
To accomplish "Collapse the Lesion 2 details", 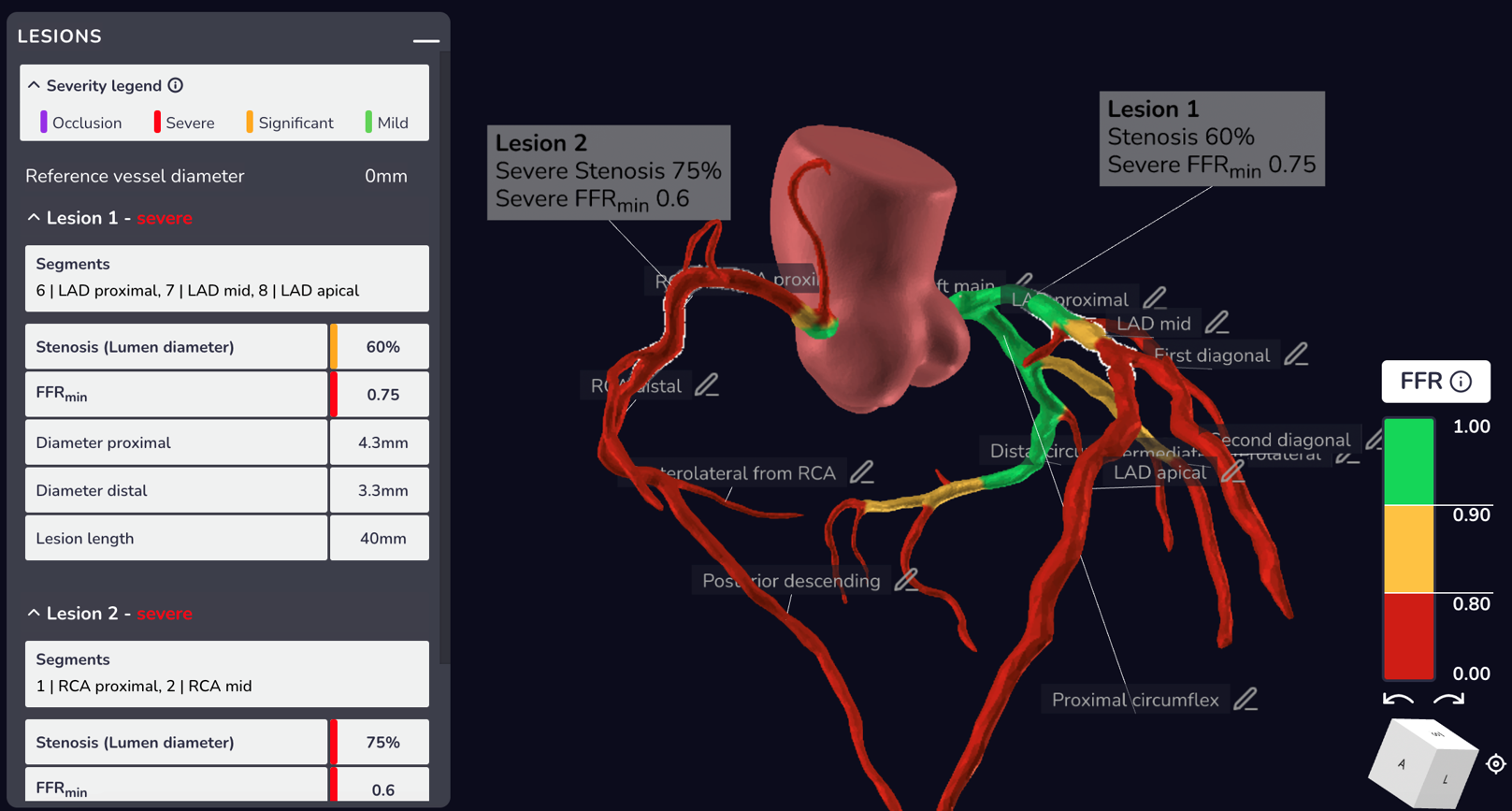I will [x=34, y=614].
